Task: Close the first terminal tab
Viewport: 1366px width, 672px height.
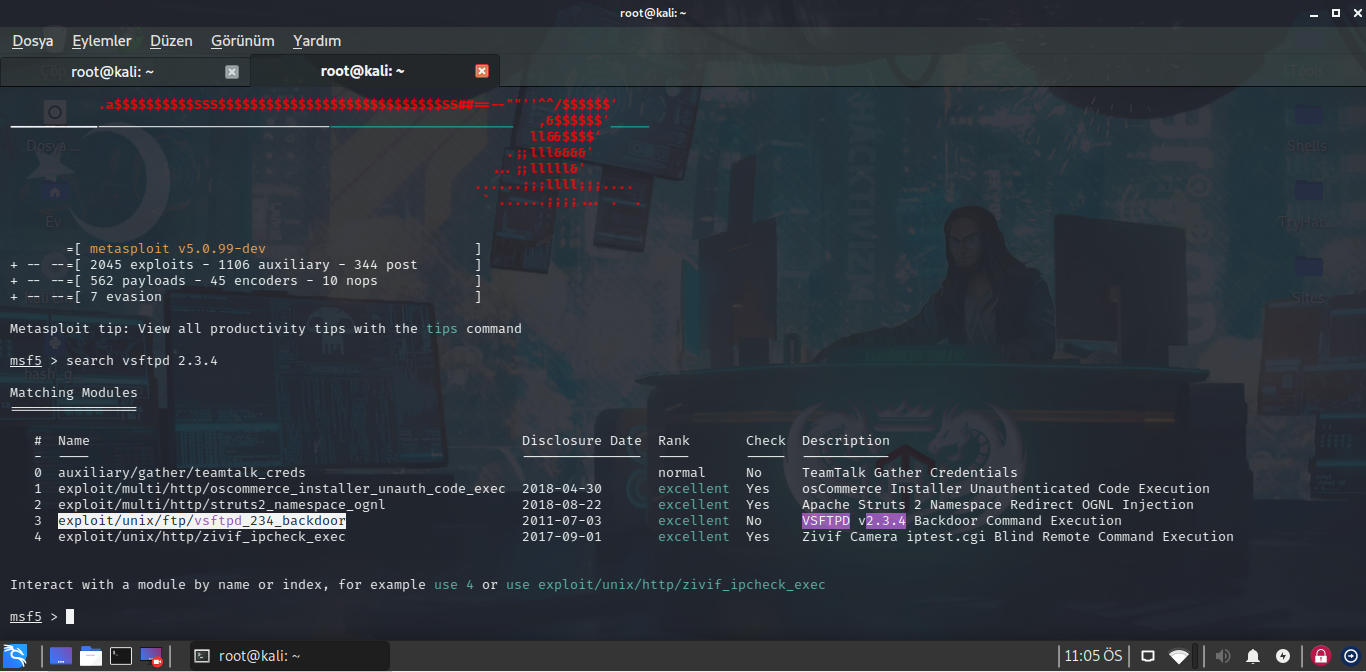Action: (232, 72)
